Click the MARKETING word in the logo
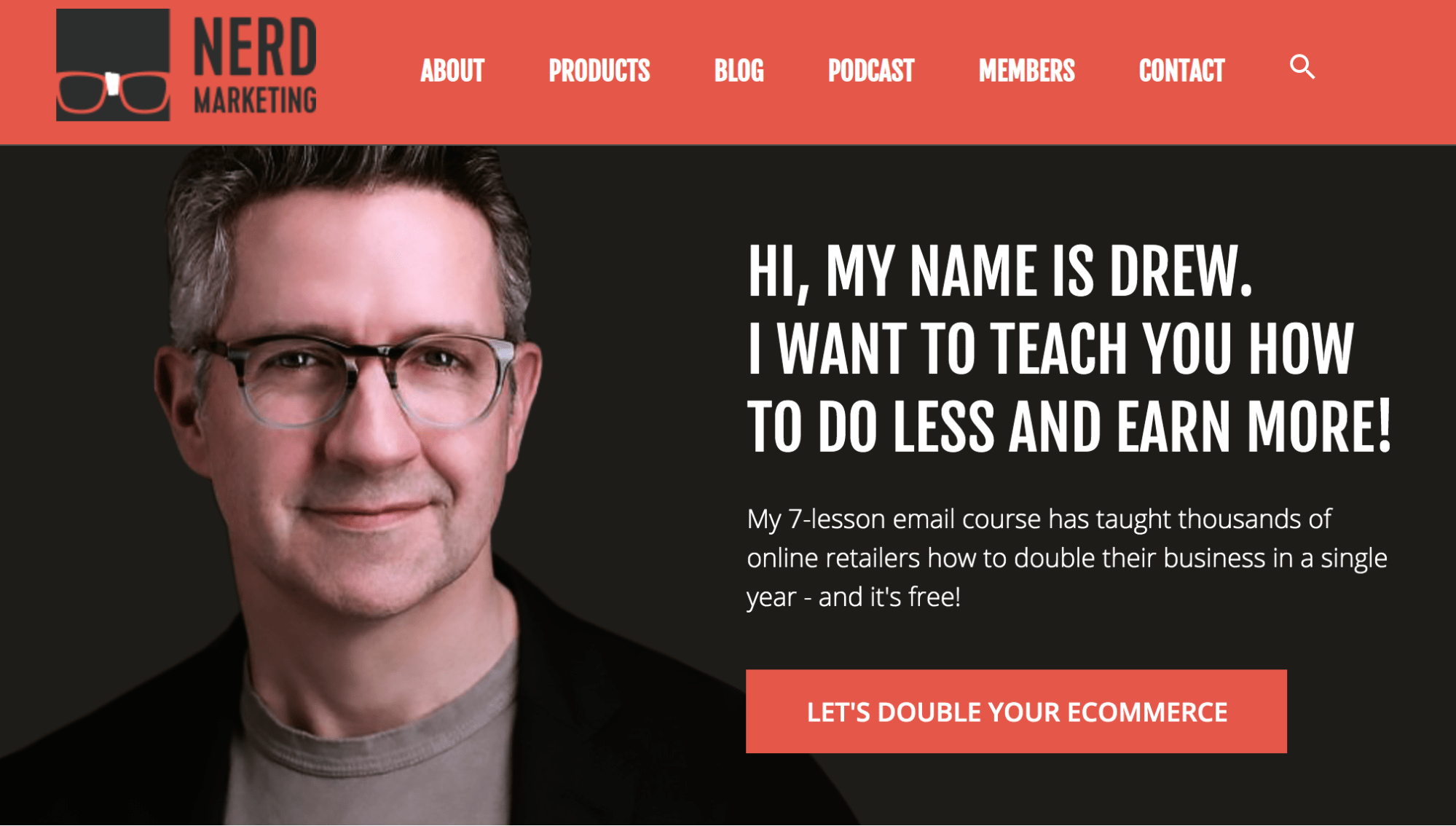Image resolution: width=1456 pixels, height=826 pixels. (x=255, y=101)
